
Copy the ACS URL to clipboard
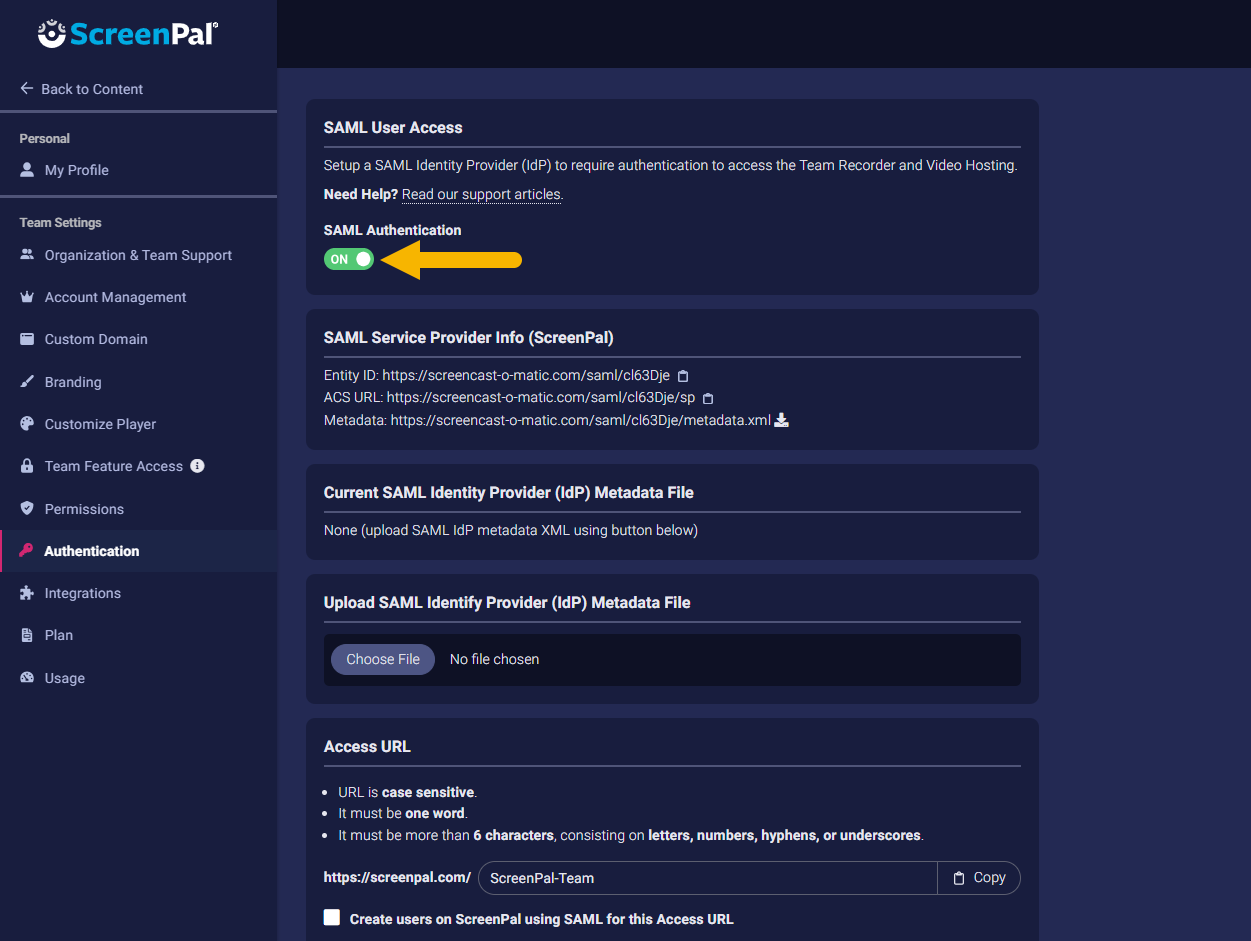tap(708, 398)
